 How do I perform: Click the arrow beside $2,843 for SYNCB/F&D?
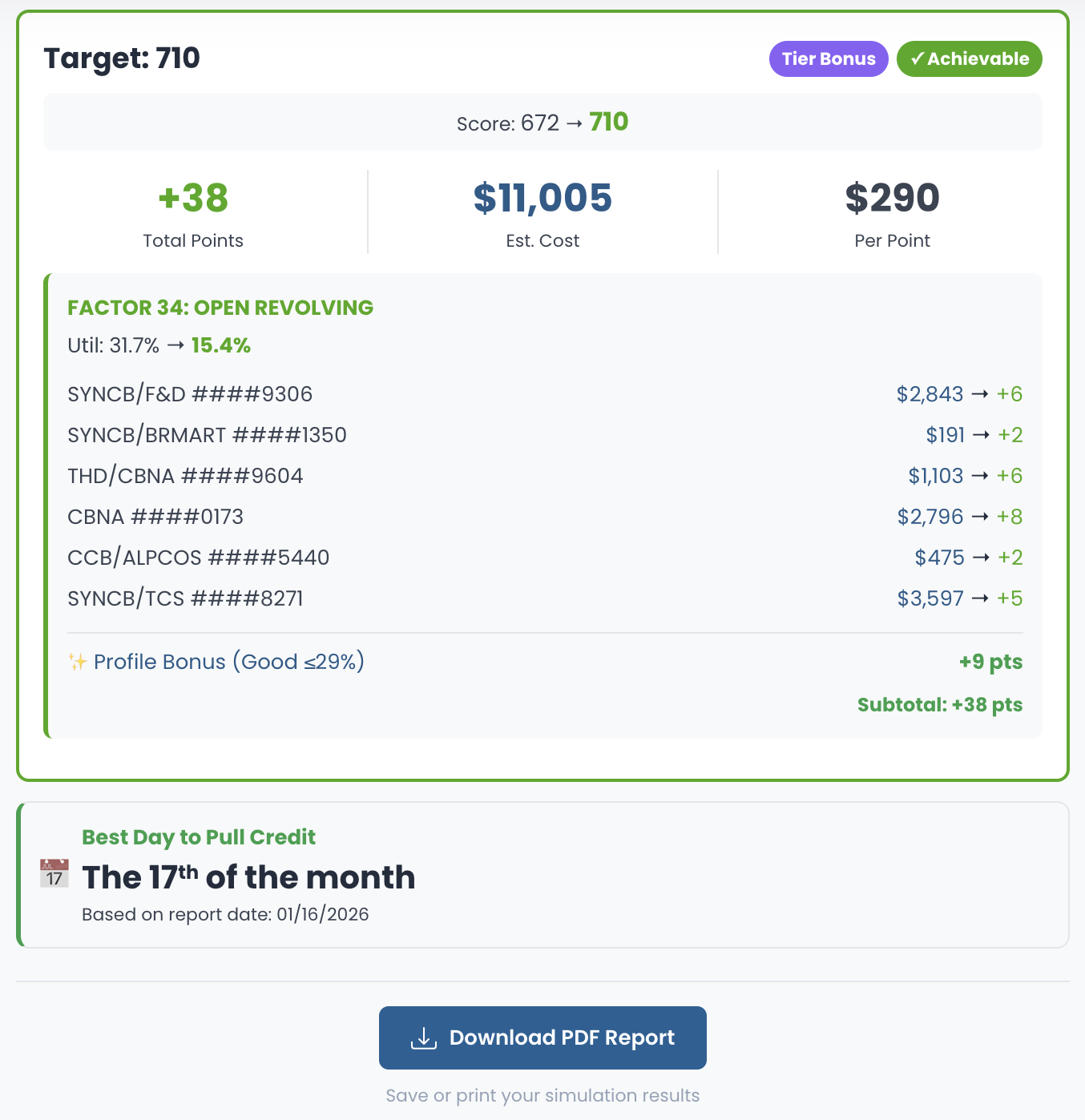point(982,394)
